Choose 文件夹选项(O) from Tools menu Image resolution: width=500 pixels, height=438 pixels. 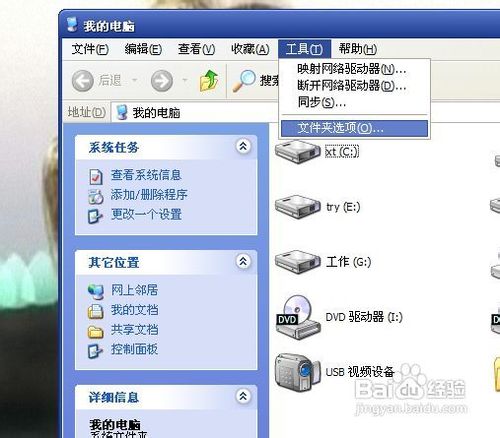tap(354, 128)
